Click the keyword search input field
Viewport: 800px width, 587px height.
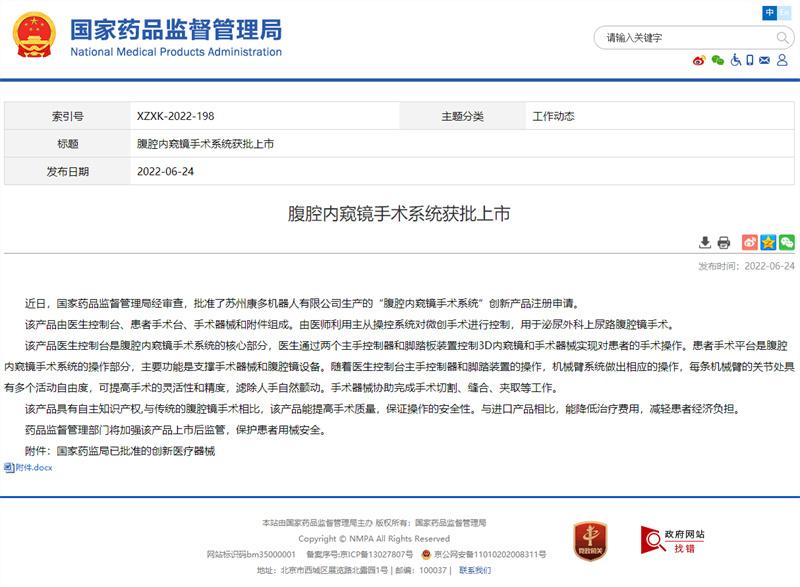coord(680,38)
